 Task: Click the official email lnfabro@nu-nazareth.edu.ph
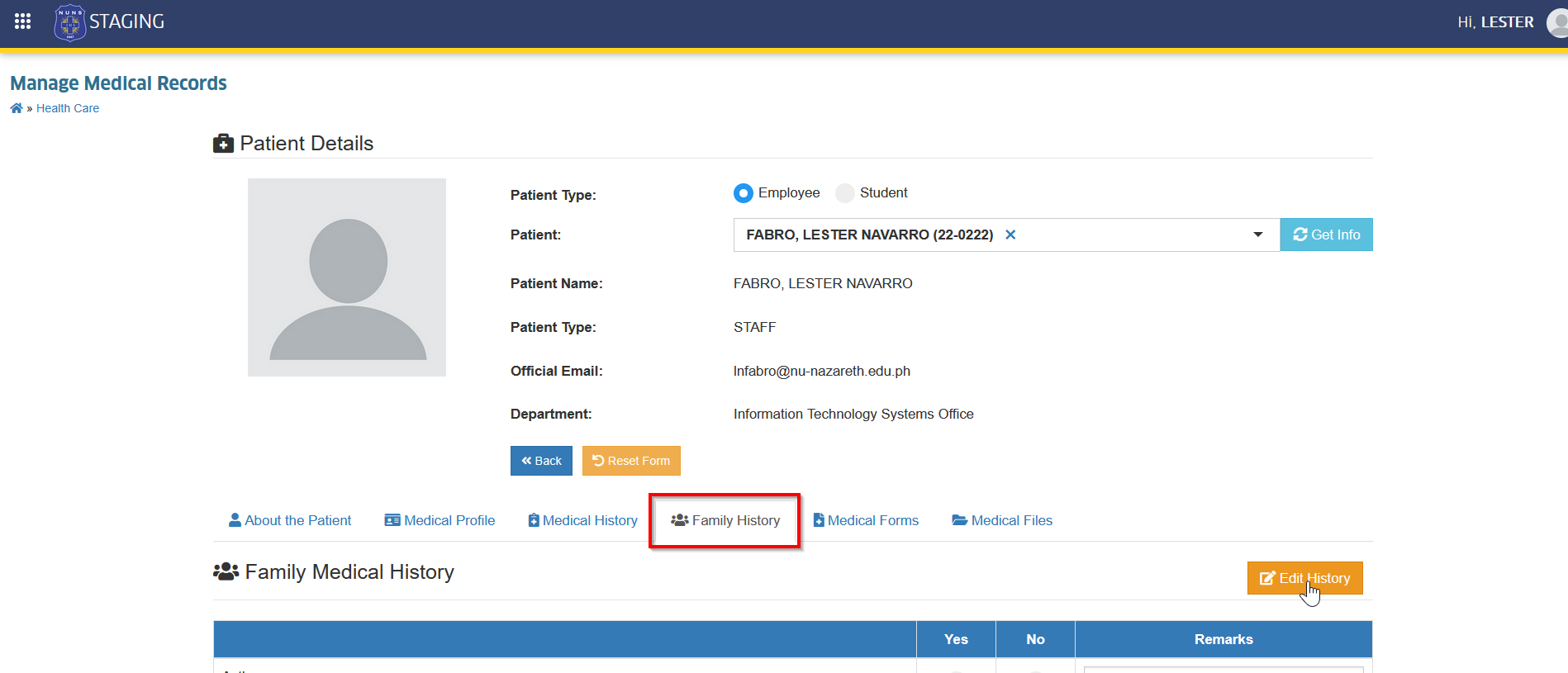(822, 371)
